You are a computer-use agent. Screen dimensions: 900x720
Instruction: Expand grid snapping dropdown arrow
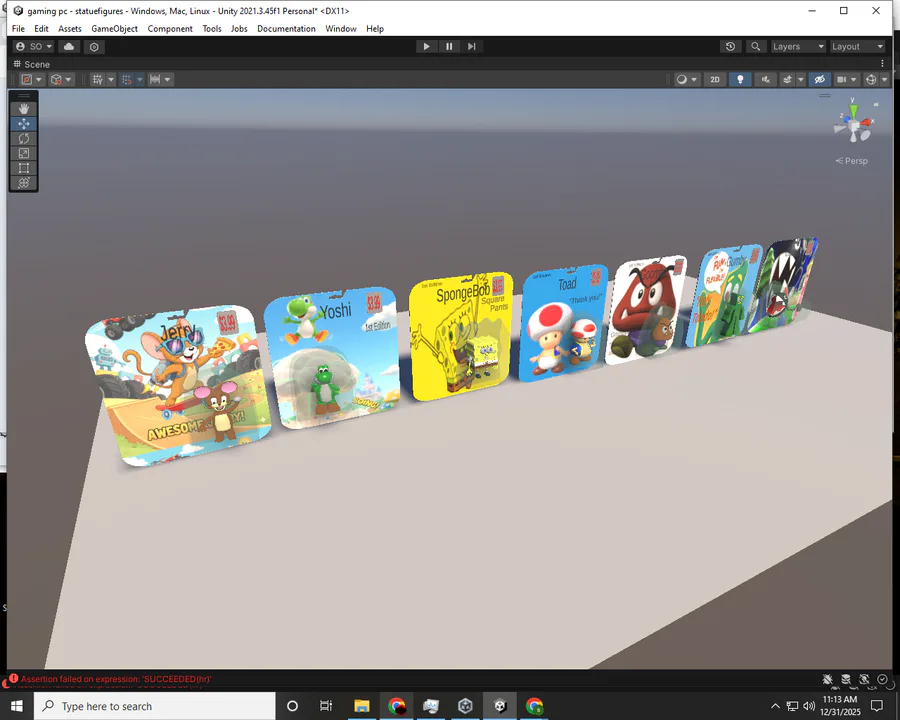coord(139,79)
